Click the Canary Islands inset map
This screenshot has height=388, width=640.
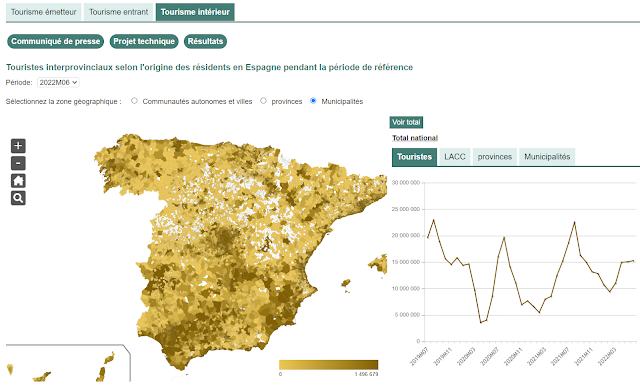tap(67, 365)
